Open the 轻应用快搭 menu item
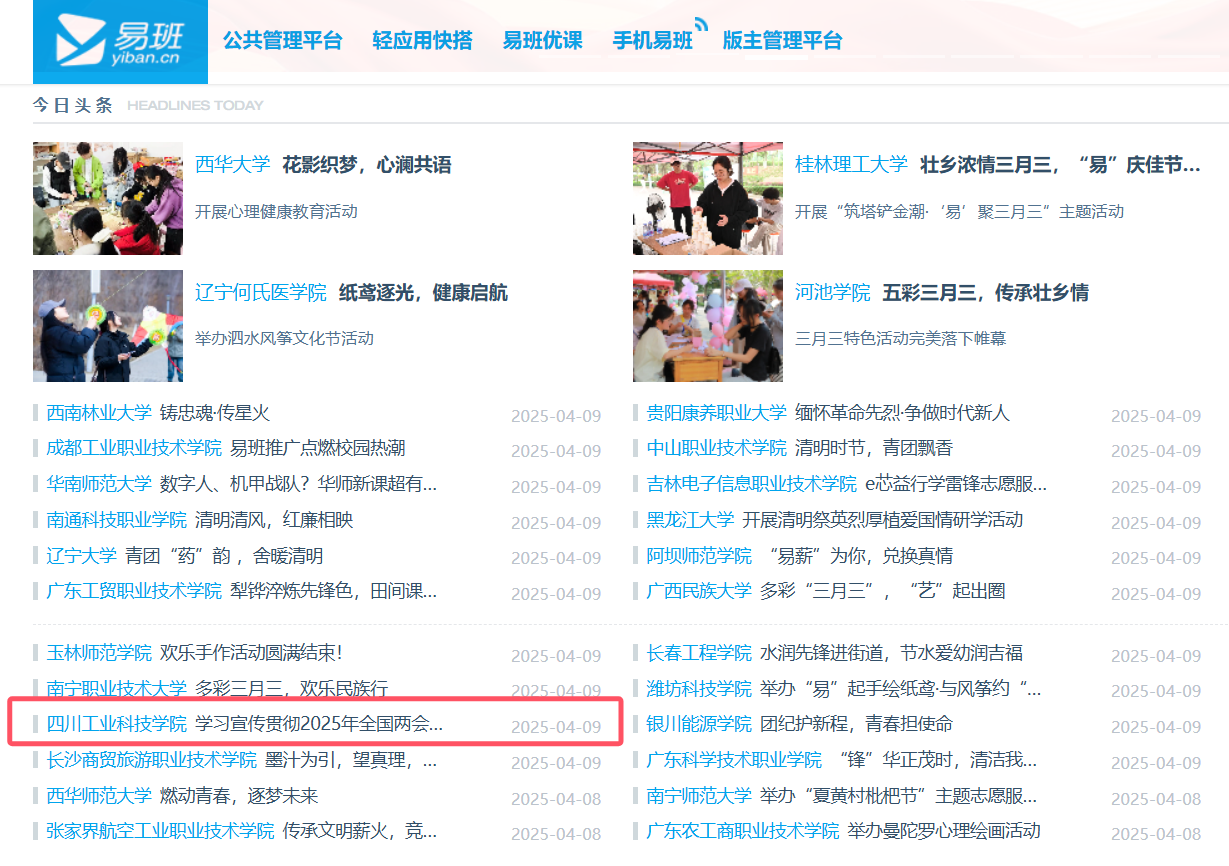Image resolution: width=1229 pixels, height=866 pixels. click(422, 41)
